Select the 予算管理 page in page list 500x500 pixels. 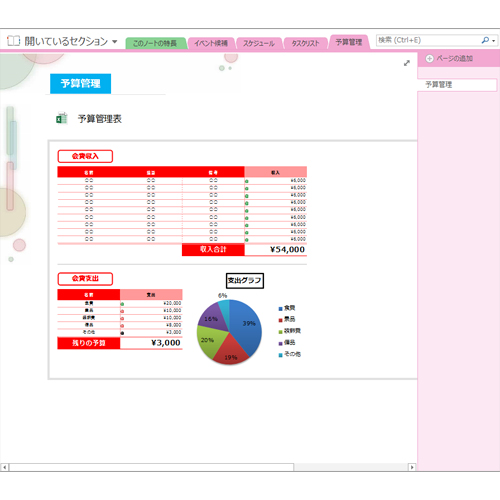click(457, 85)
